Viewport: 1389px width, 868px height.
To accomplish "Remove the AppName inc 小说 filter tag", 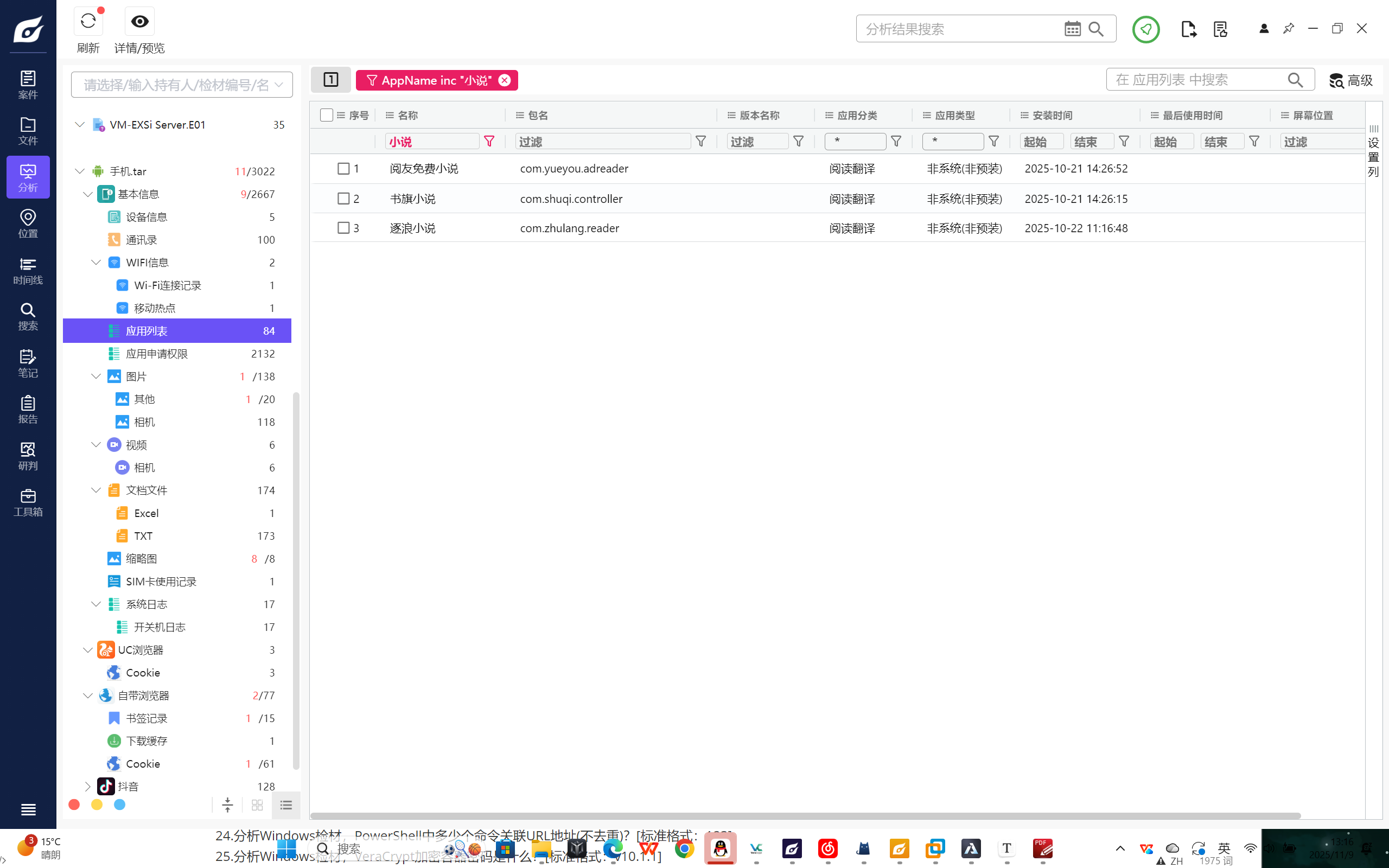I will coord(505,80).
